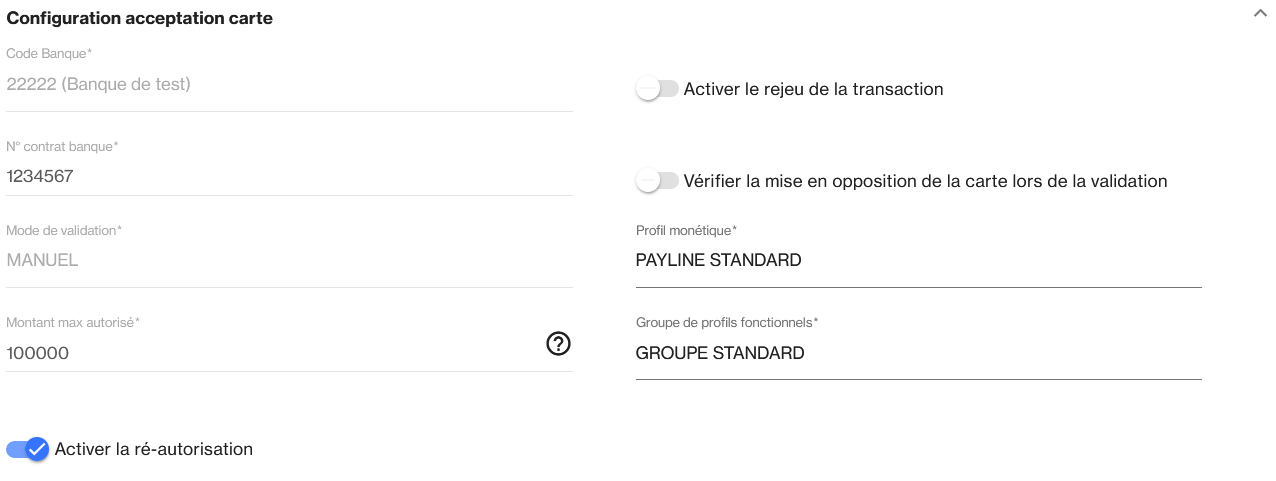This screenshot has height=481, width=1276.
Task: Focus the Montant max autorisé input
Action: point(270,353)
